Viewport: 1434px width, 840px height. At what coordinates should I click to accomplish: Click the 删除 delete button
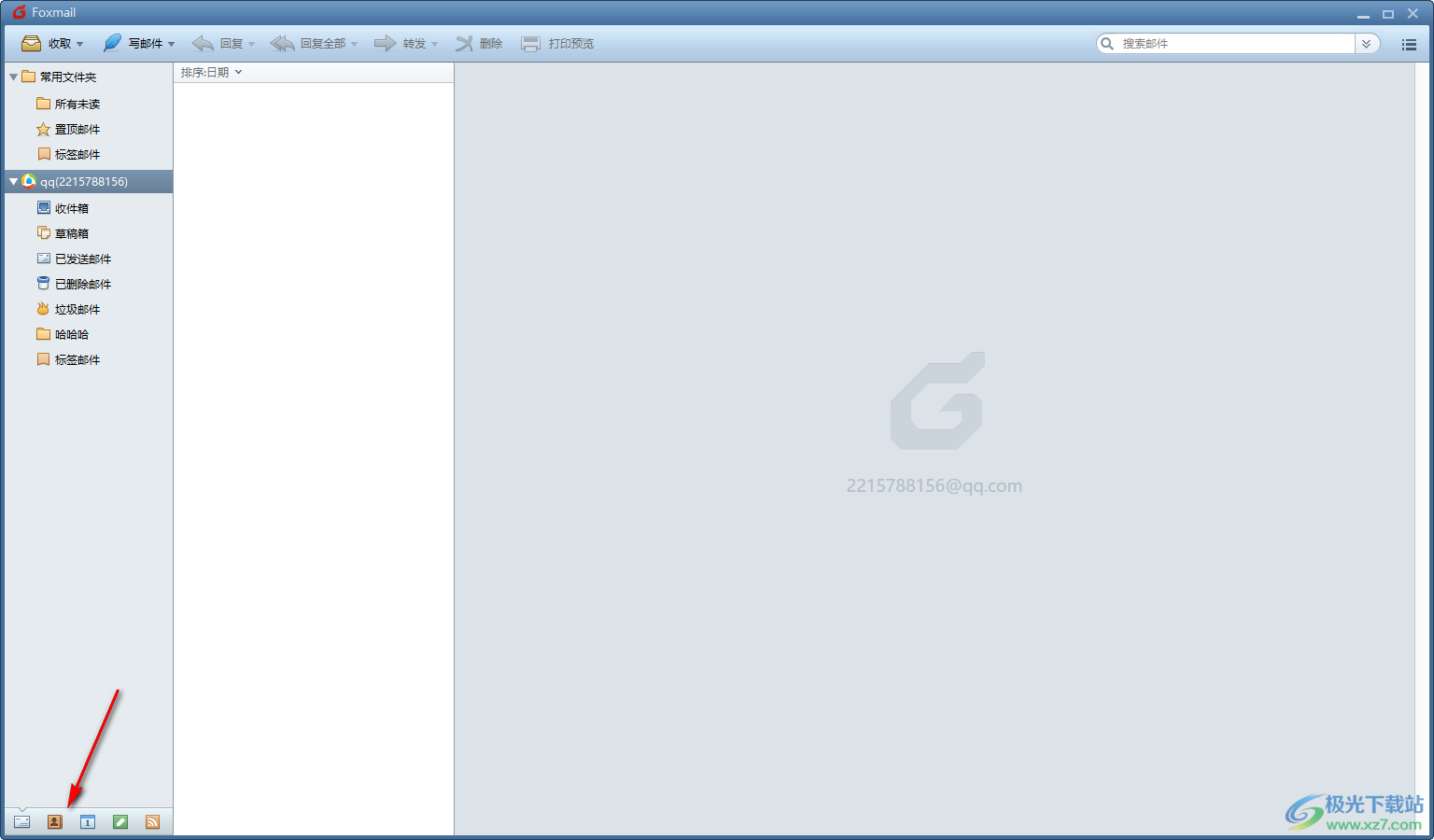pos(479,44)
